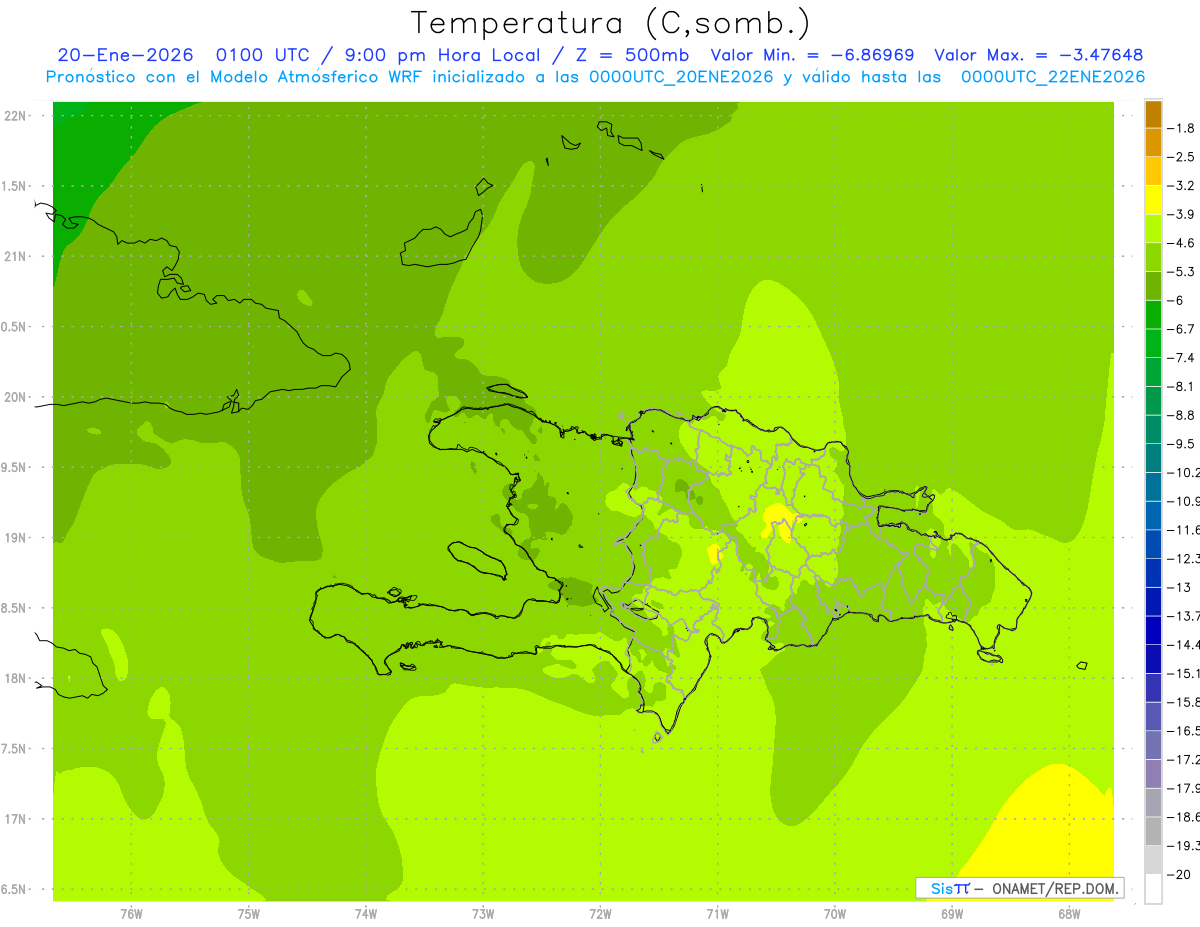This screenshot has width=1200, height=927.
Task: Click the Valor Max. = -3.47648 text
Action: coord(1038,55)
